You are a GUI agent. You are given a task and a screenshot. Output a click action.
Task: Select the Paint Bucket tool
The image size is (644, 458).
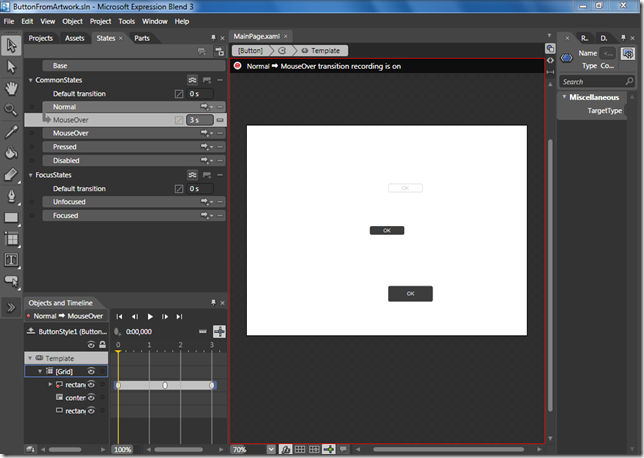tap(11, 153)
